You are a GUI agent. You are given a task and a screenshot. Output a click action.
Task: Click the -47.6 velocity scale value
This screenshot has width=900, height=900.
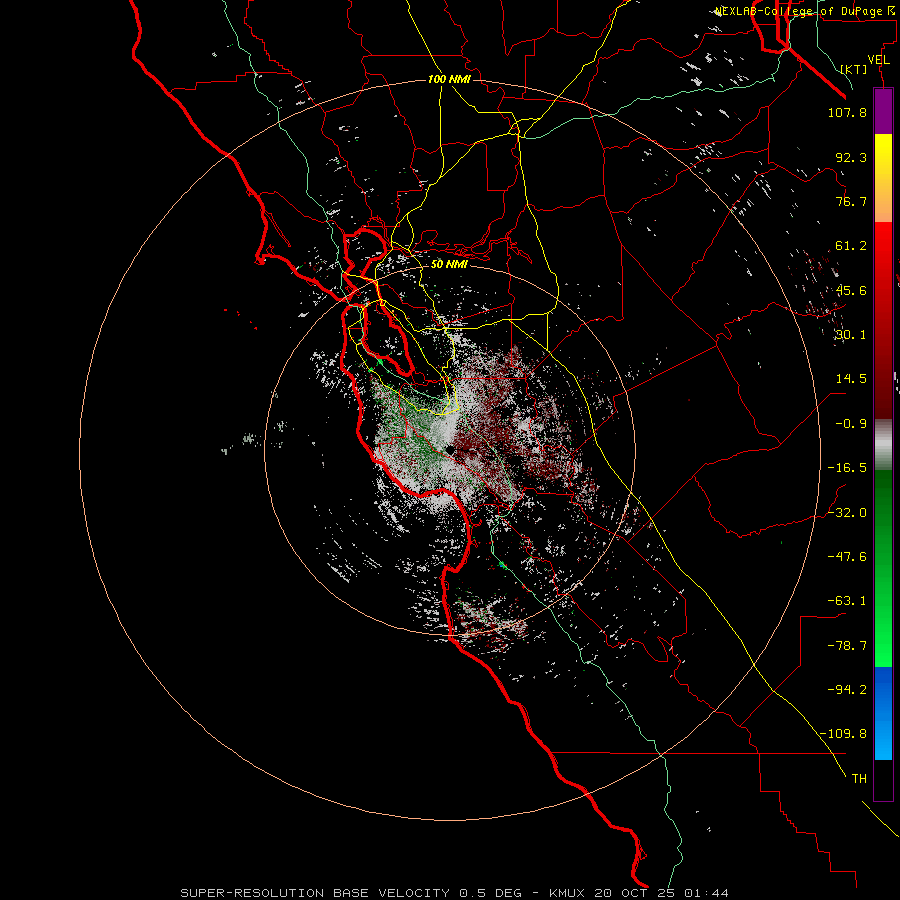pos(847,557)
